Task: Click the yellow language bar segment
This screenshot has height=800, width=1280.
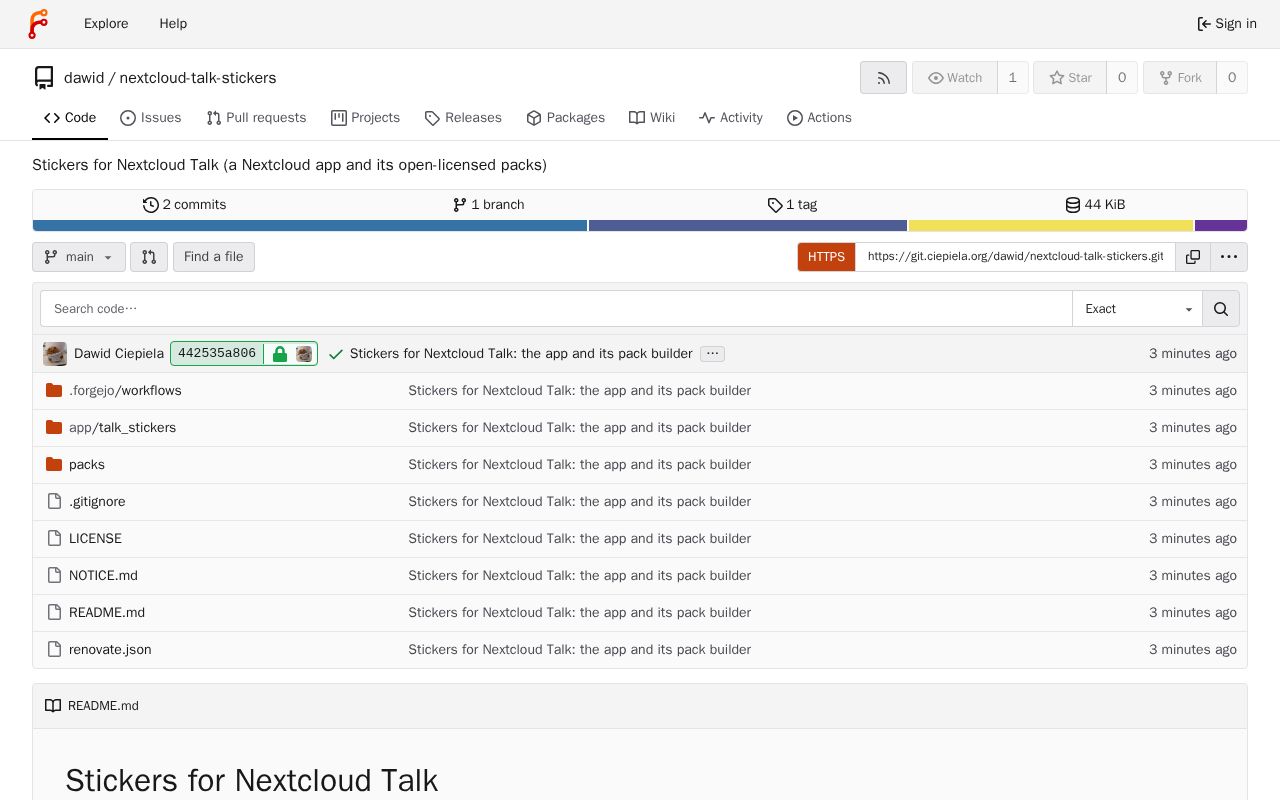Action: pyautogui.click(x=1051, y=226)
